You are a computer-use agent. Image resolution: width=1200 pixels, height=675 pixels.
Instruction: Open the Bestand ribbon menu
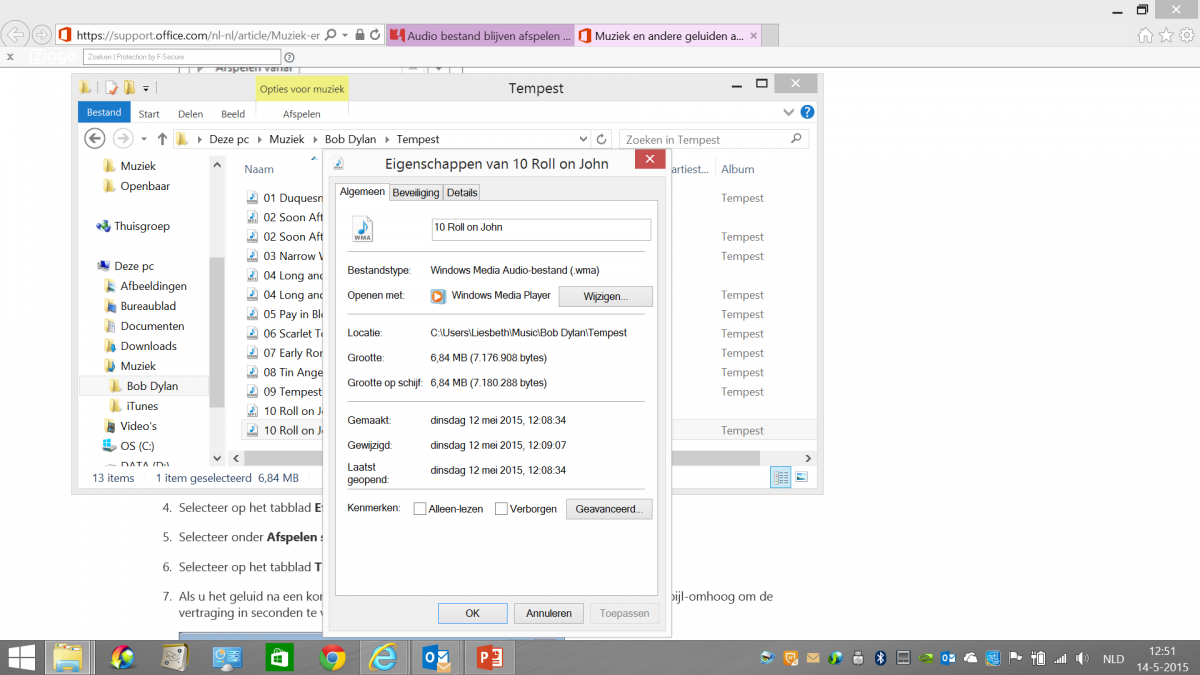tap(104, 113)
